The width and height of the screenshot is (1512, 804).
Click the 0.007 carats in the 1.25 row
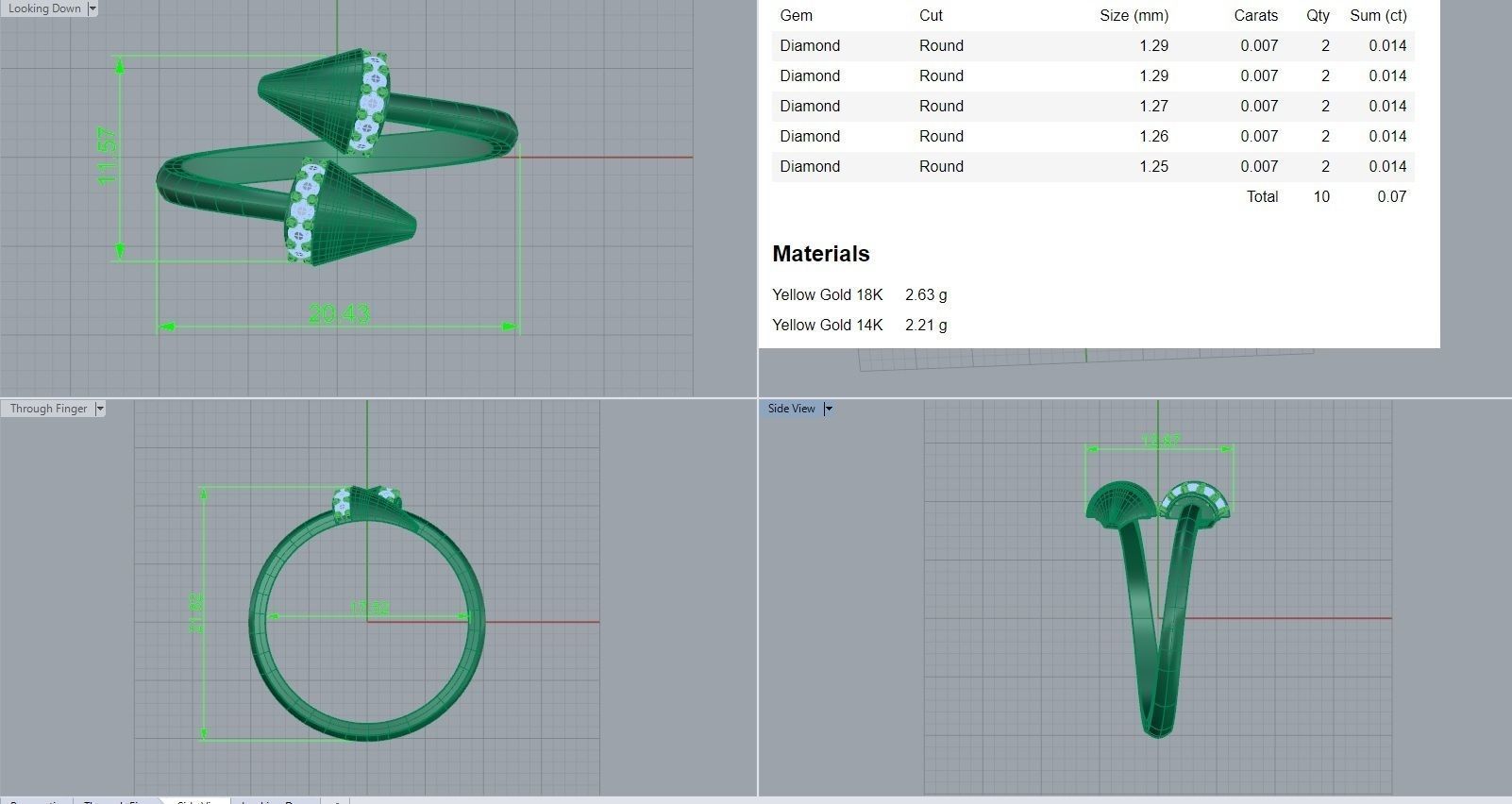[1259, 166]
